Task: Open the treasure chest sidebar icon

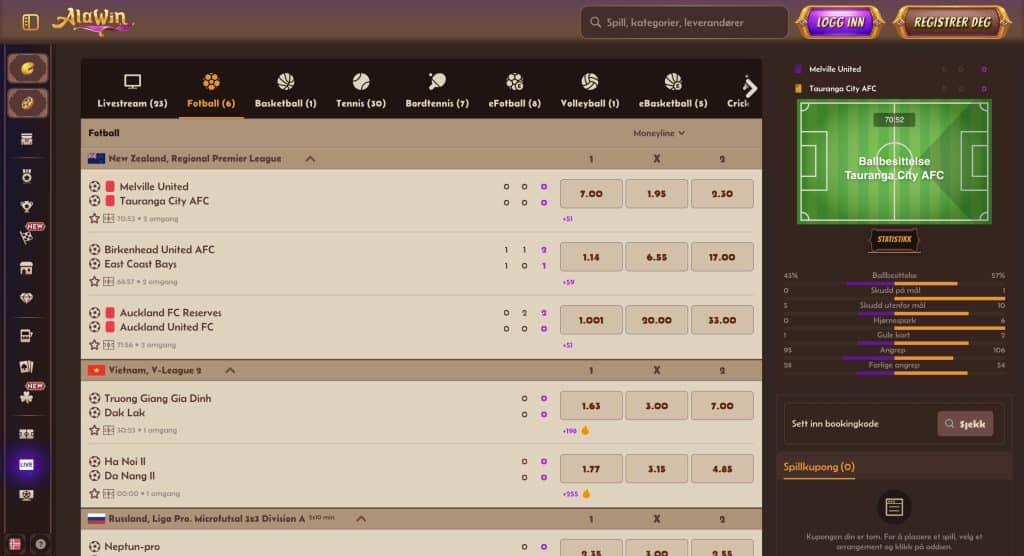Action: tap(27, 139)
